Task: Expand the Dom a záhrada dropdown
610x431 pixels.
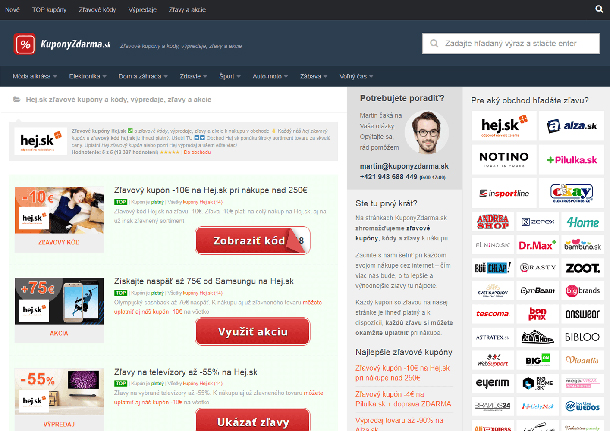Action: pos(143,76)
